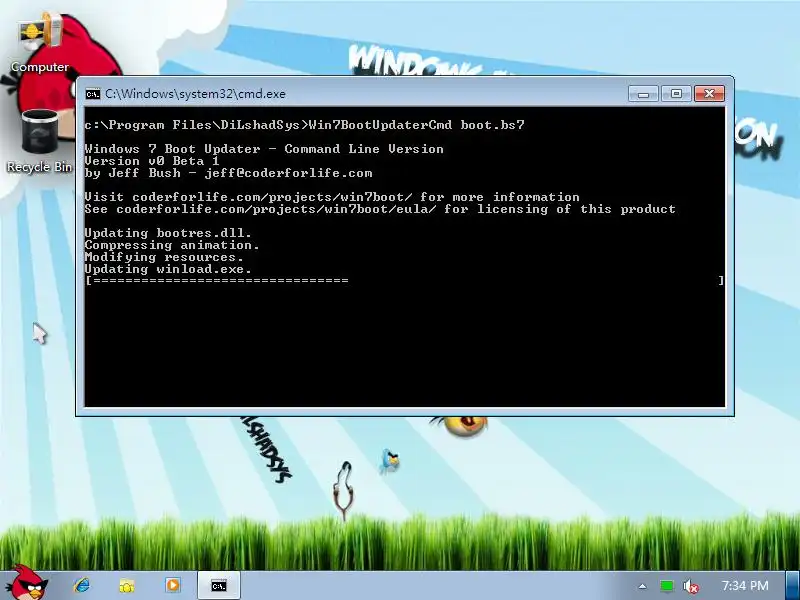Viewport: 800px width, 600px height.
Task: Click the Win7BootUpdaterCmd boot.bs7 command line
Action: [x=305, y=125]
